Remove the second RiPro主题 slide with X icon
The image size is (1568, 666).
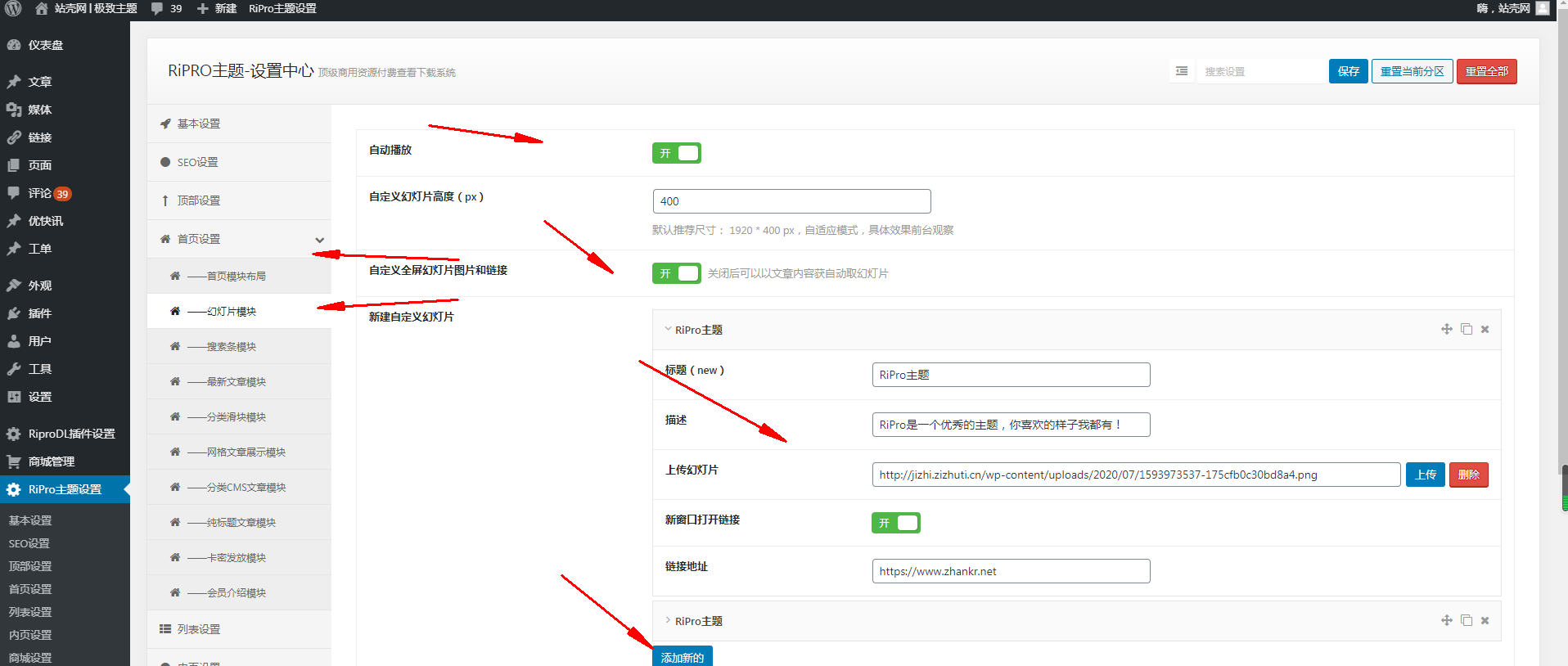pyautogui.click(x=1485, y=621)
